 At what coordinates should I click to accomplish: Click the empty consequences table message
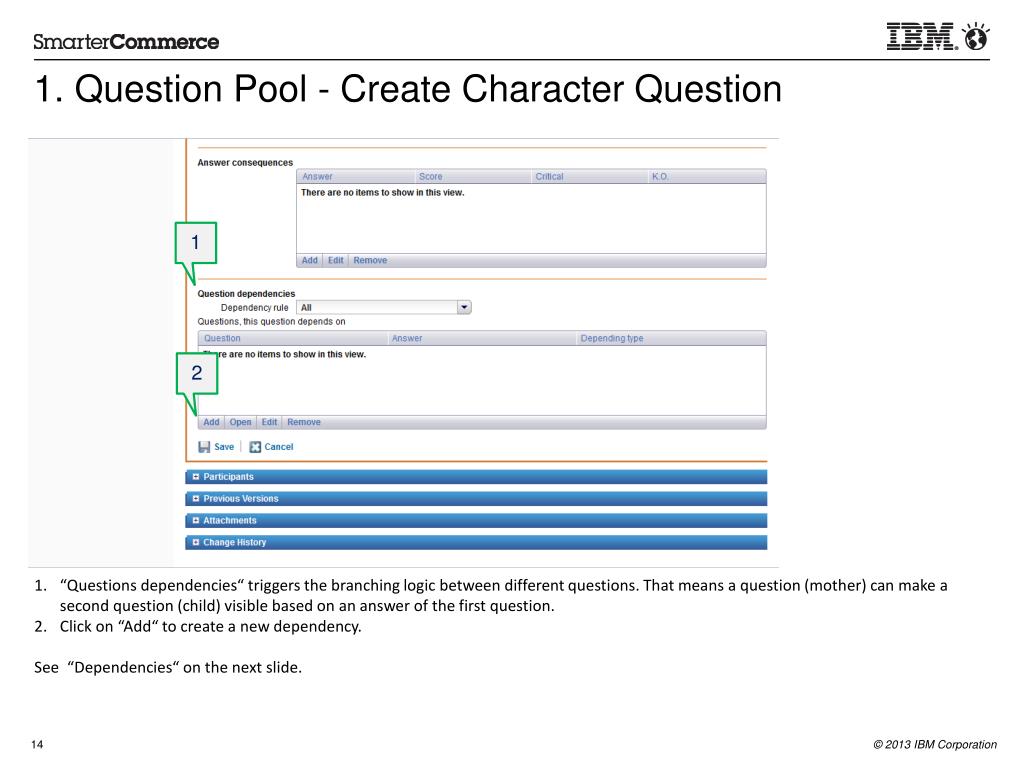point(382,193)
